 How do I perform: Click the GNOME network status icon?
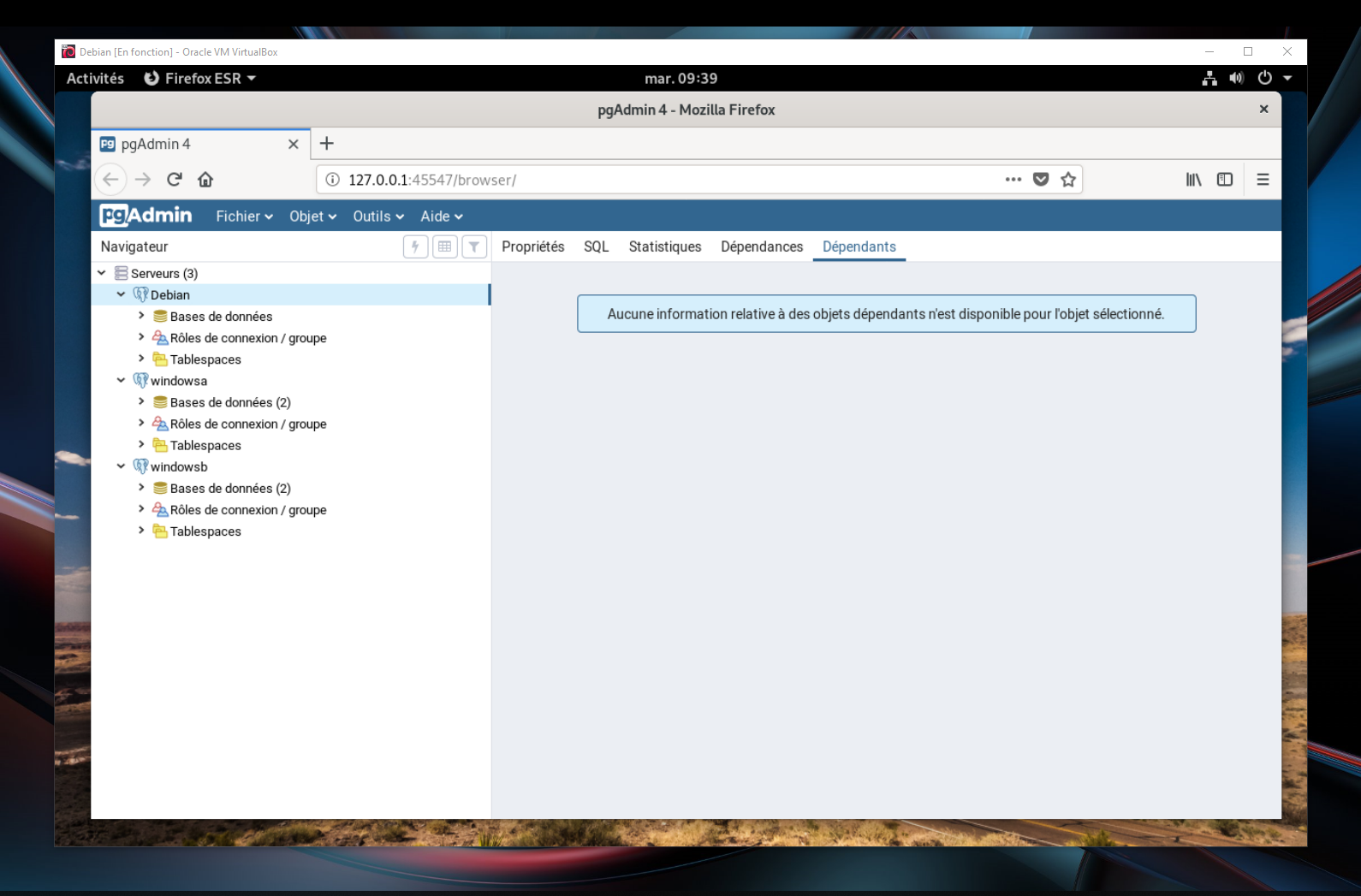(1209, 78)
